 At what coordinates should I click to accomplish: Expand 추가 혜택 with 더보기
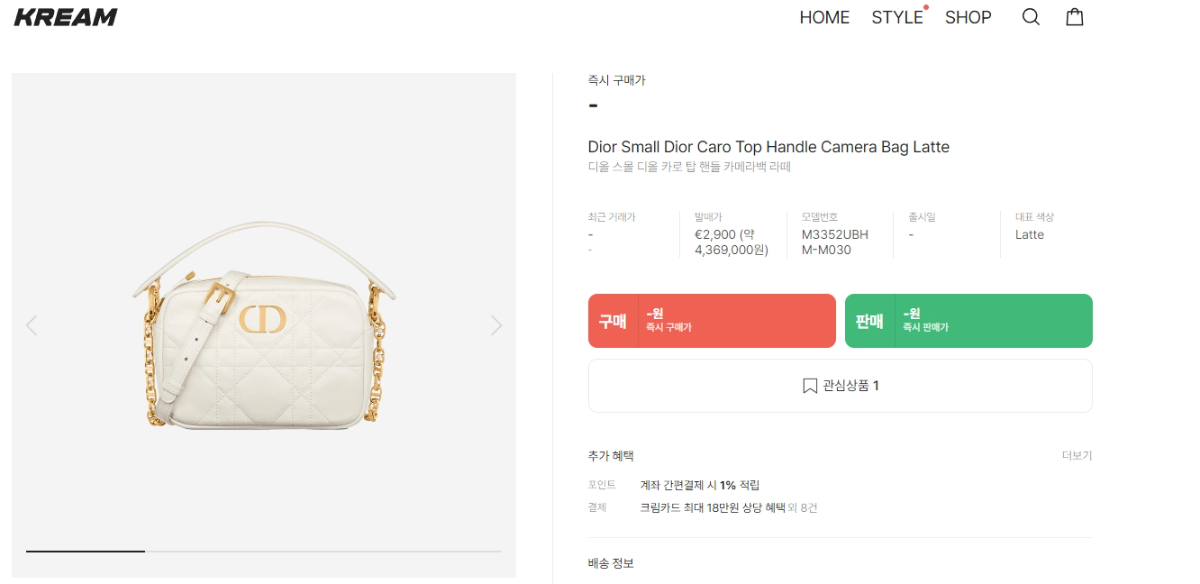click(x=1077, y=456)
